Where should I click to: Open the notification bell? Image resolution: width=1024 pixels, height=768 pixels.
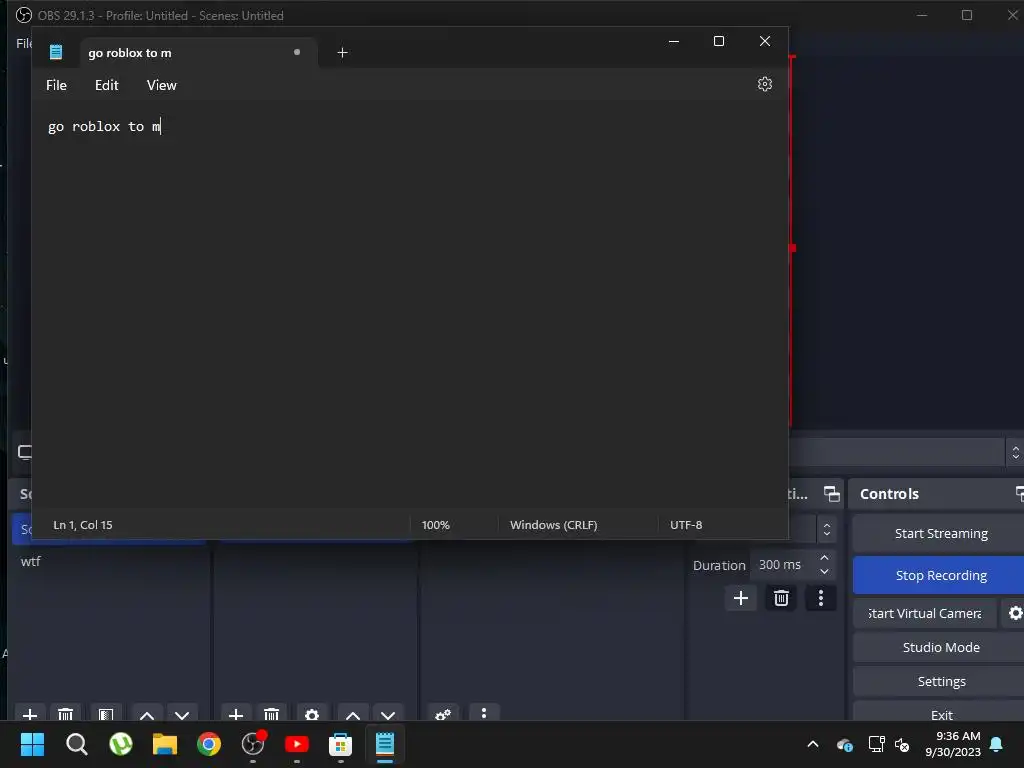coord(997,744)
